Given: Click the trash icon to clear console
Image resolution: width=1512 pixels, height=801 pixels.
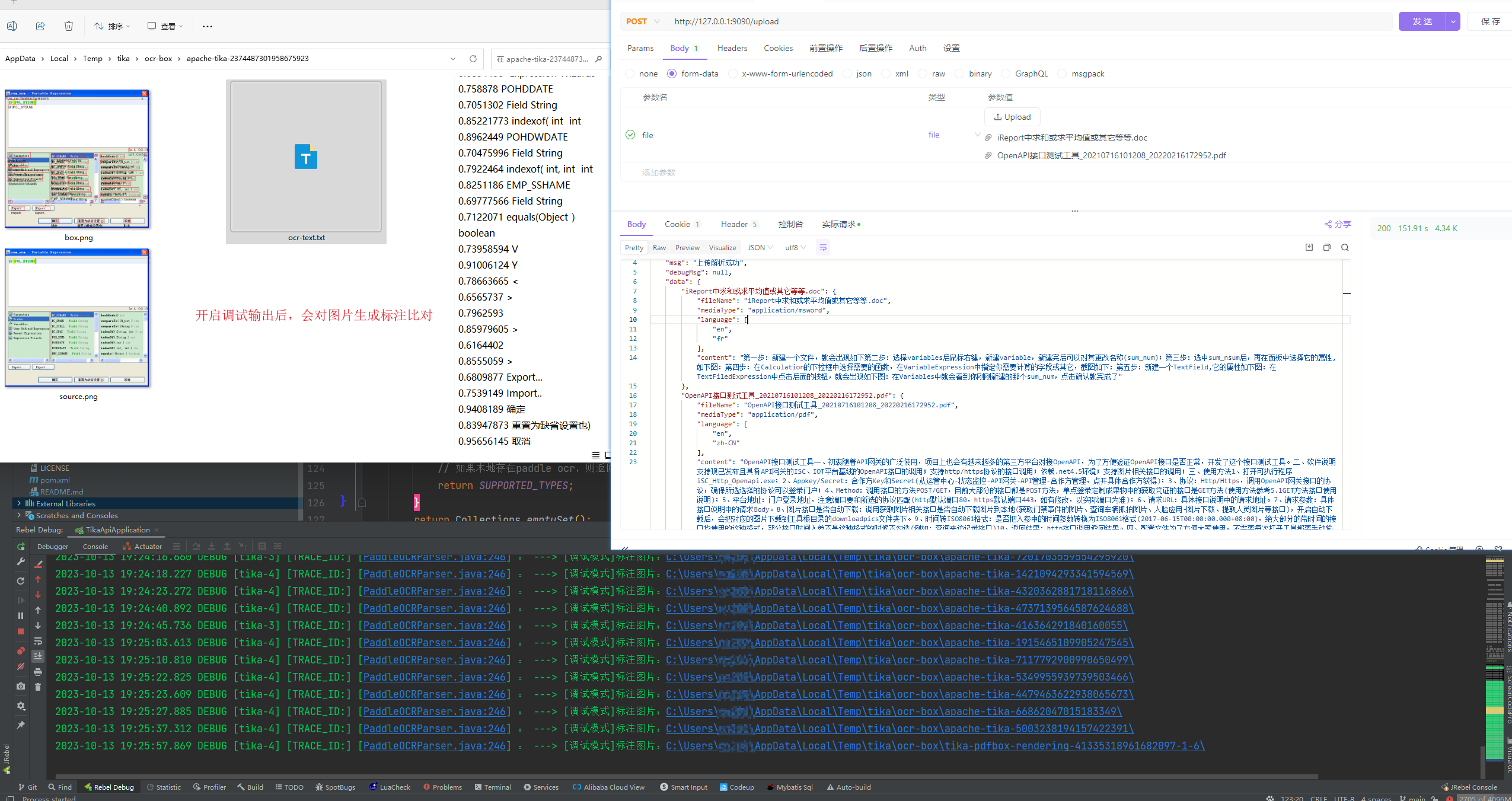Looking at the screenshot, I should coord(38,687).
